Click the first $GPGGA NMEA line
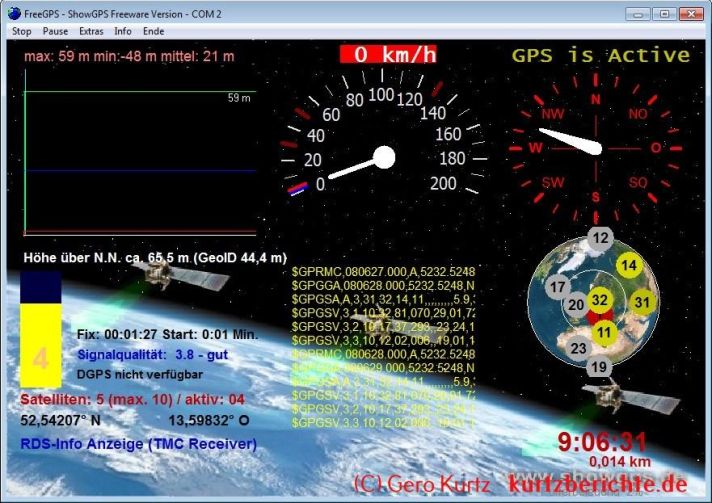The image size is (712, 503). coord(383,286)
